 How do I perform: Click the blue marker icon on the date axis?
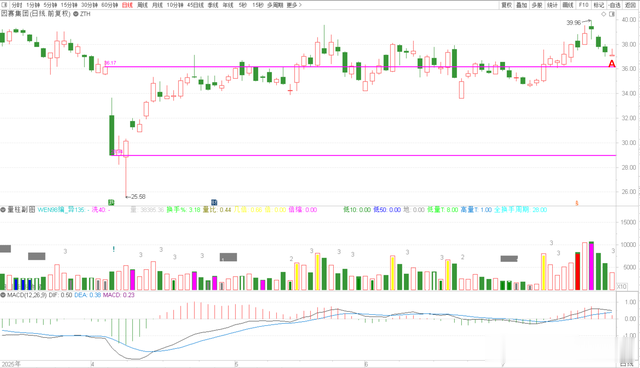(x=214, y=202)
